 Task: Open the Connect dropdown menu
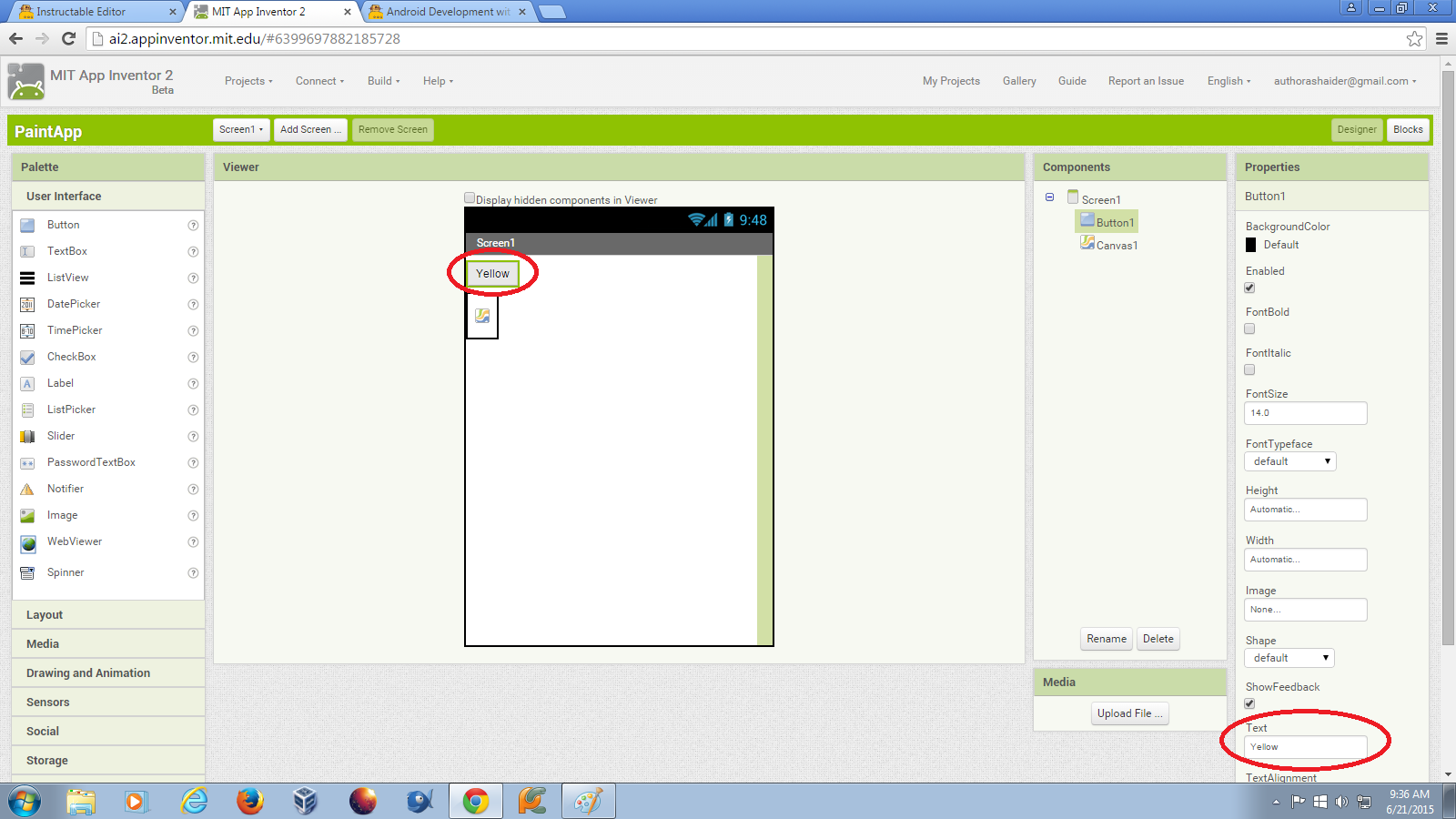coord(319,81)
